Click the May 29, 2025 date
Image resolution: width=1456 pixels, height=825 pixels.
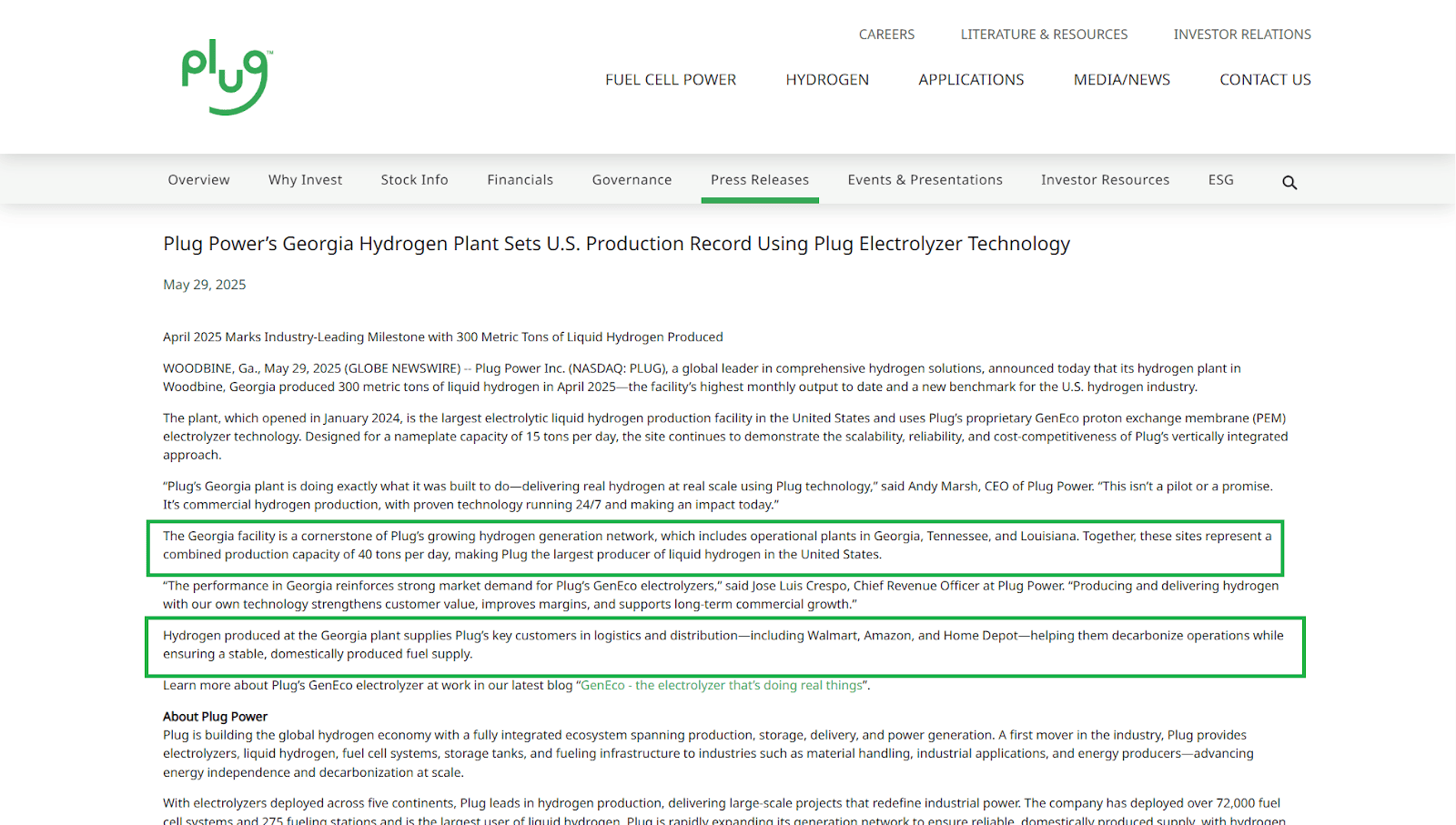coord(204,285)
